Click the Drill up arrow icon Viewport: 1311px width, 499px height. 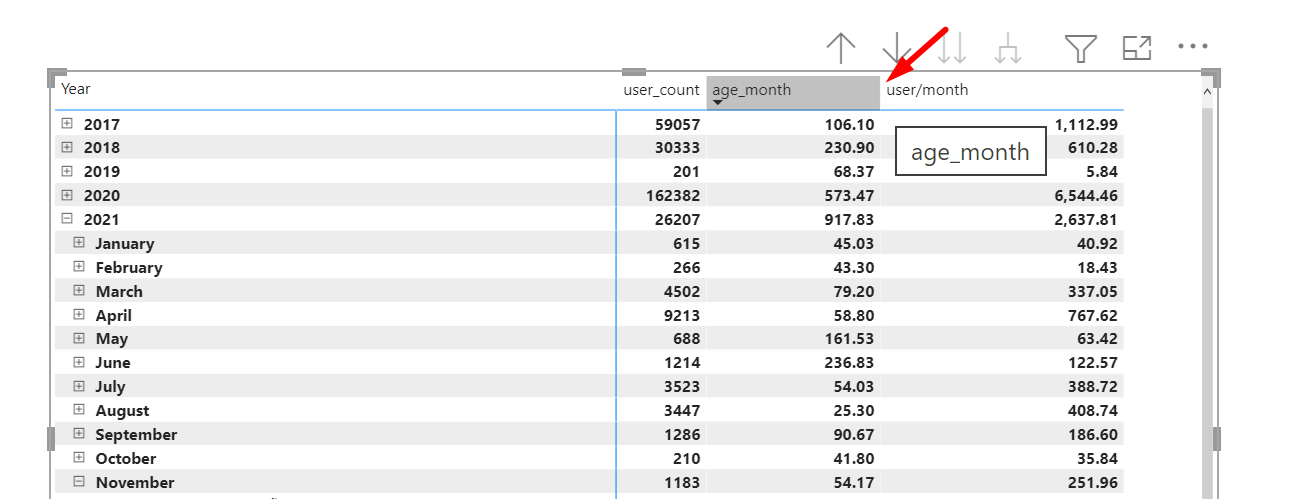tap(842, 47)
